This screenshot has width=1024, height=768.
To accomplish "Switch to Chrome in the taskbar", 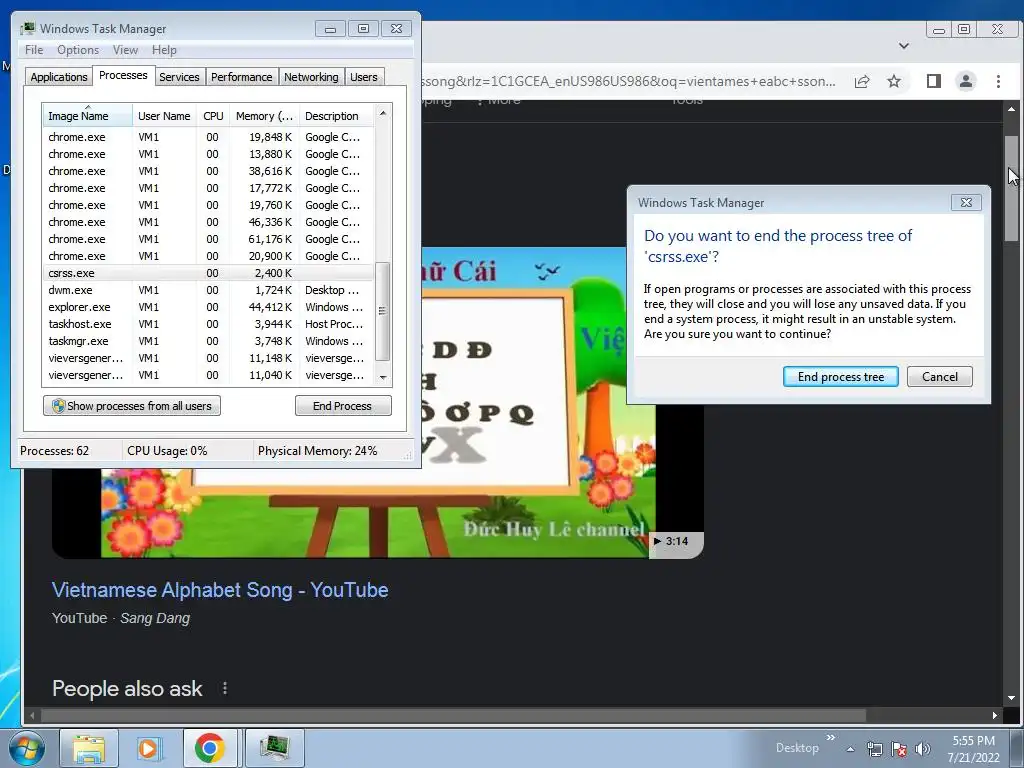I will click(x=210, y=748).
